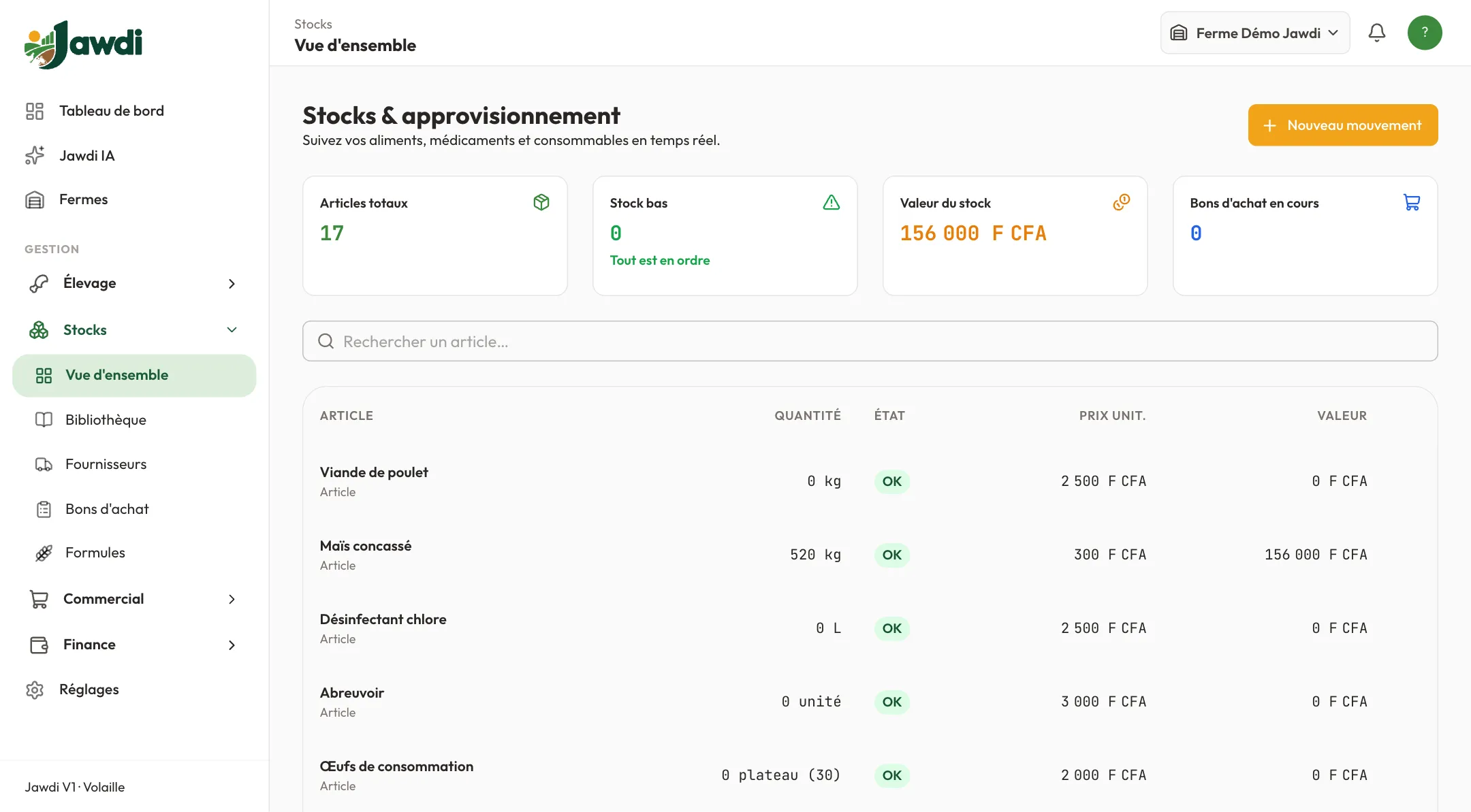Click the Tout est en ordre message
Screen dimensions: 1471x812
660,260
